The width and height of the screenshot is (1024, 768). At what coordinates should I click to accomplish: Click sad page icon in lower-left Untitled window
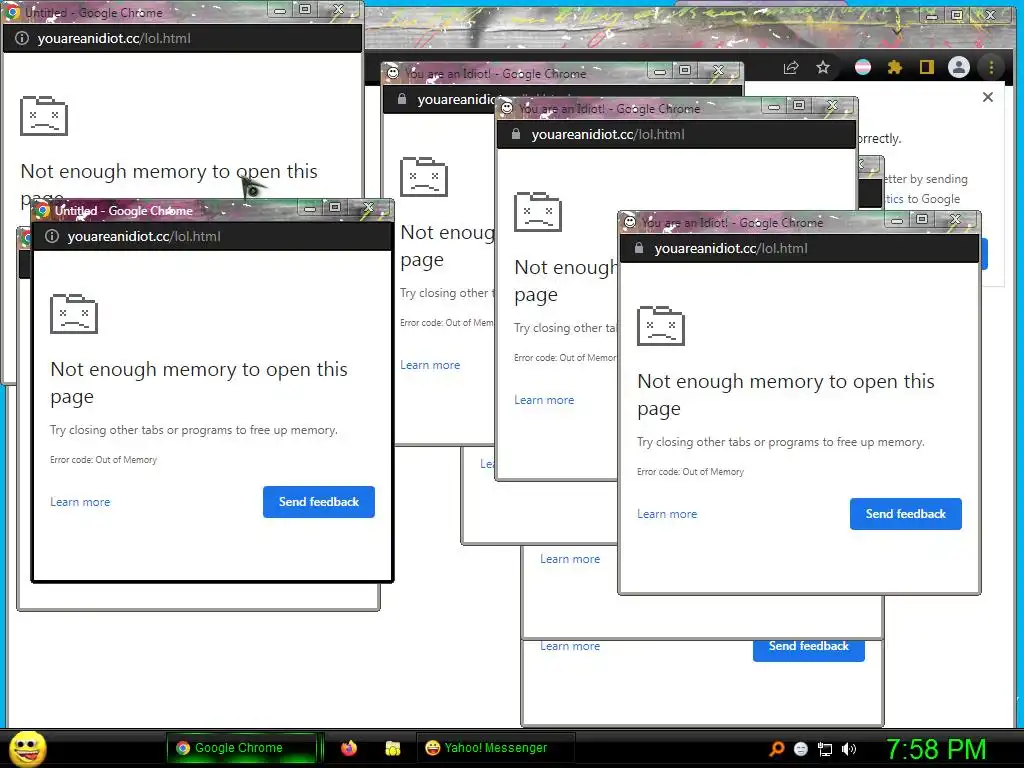(74, 313)
